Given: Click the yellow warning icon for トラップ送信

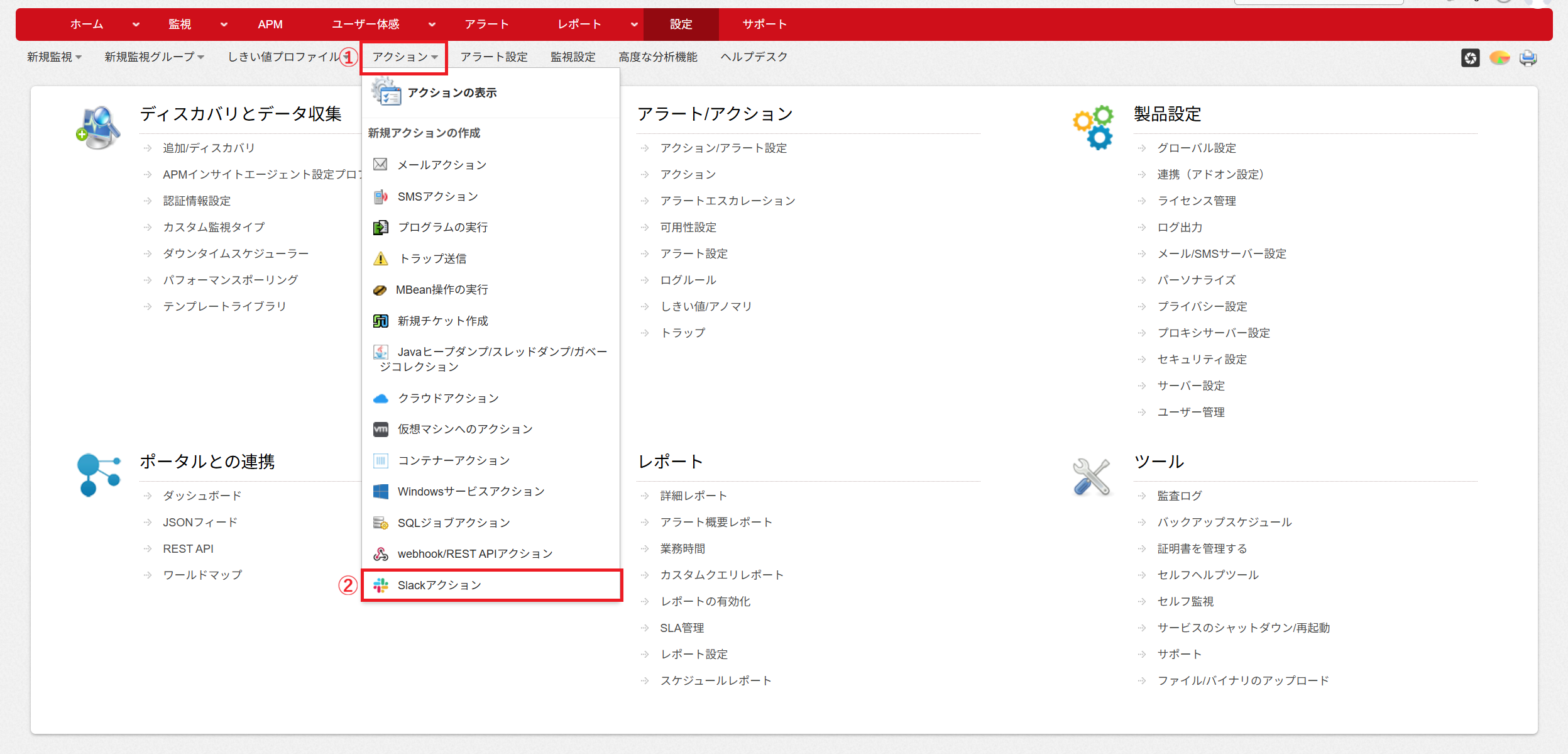Looking at the screenshot, I should tap(380, 258).
